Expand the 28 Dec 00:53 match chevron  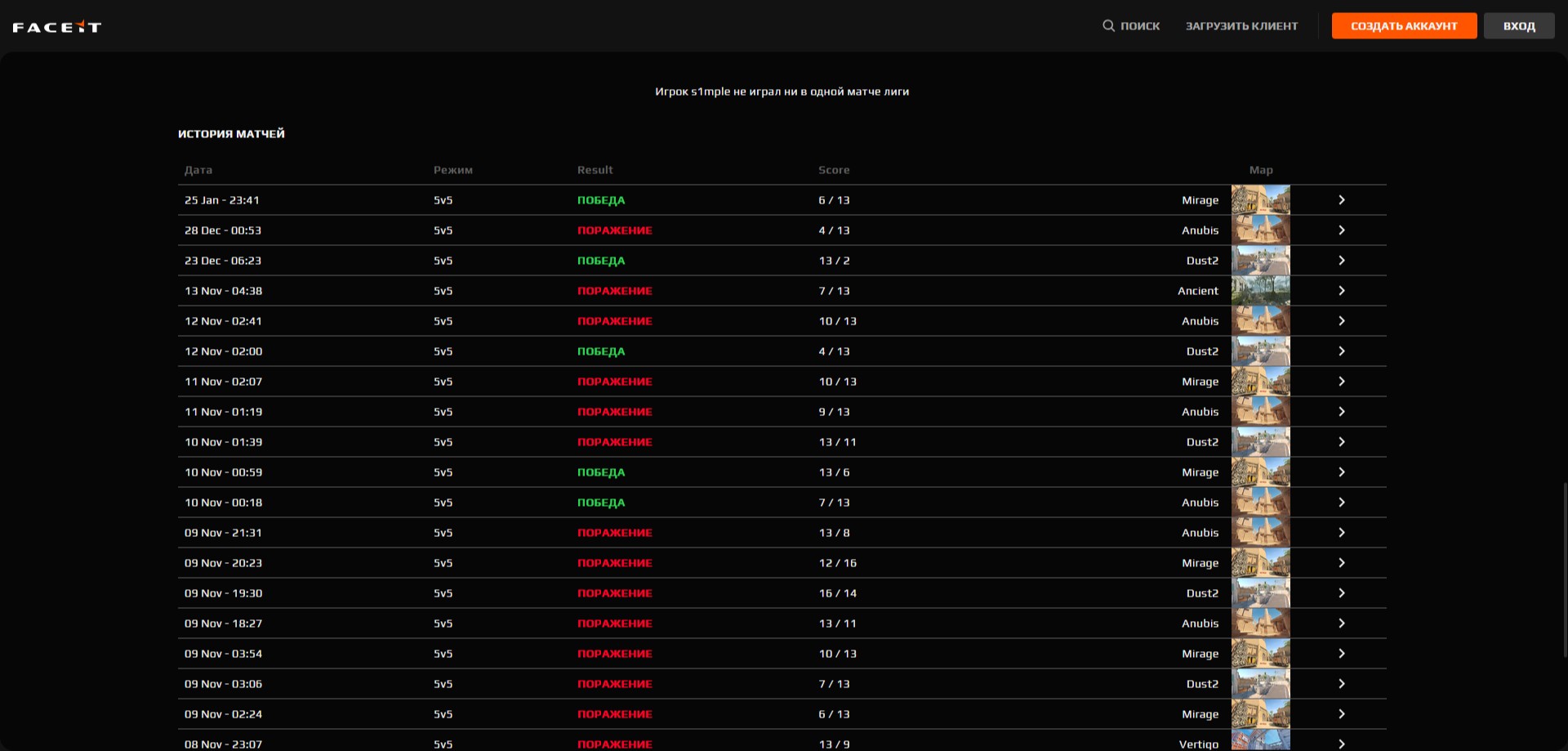tap(1341, 230)
